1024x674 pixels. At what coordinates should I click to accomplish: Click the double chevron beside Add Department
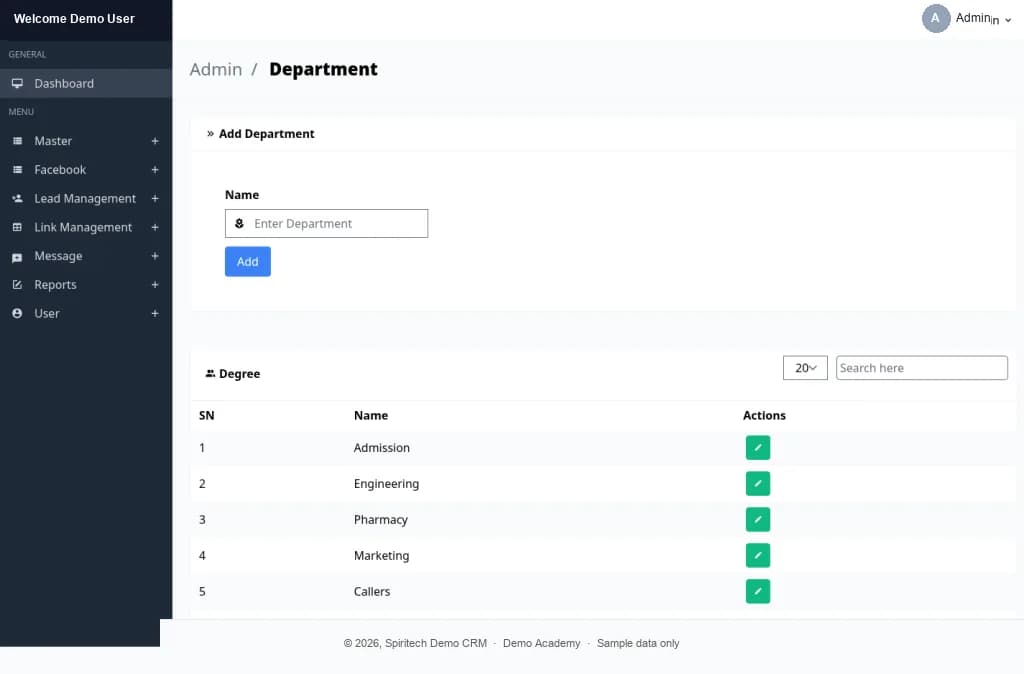[x=210, y=133]
